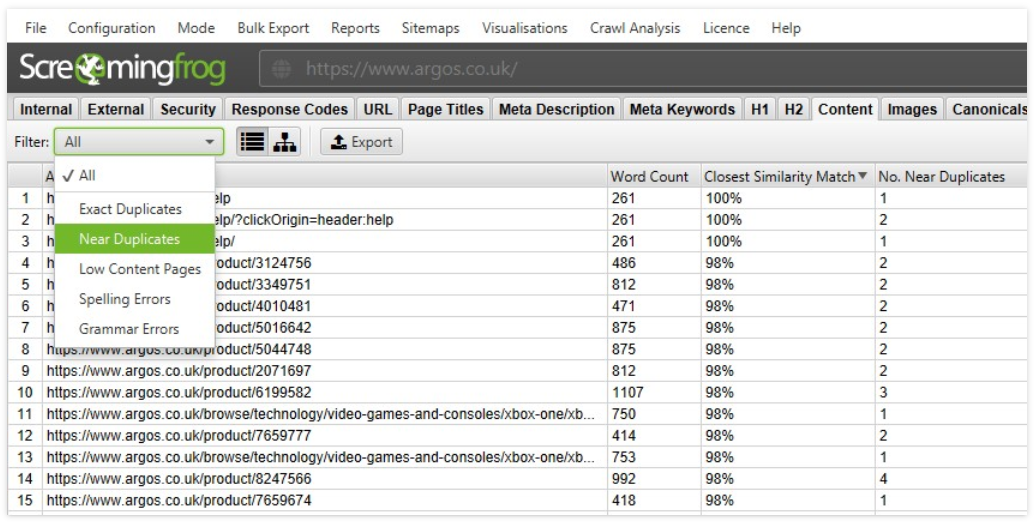Switch to the Security tab
Viewport: 1036px width, 528px height.
[188, 109]
